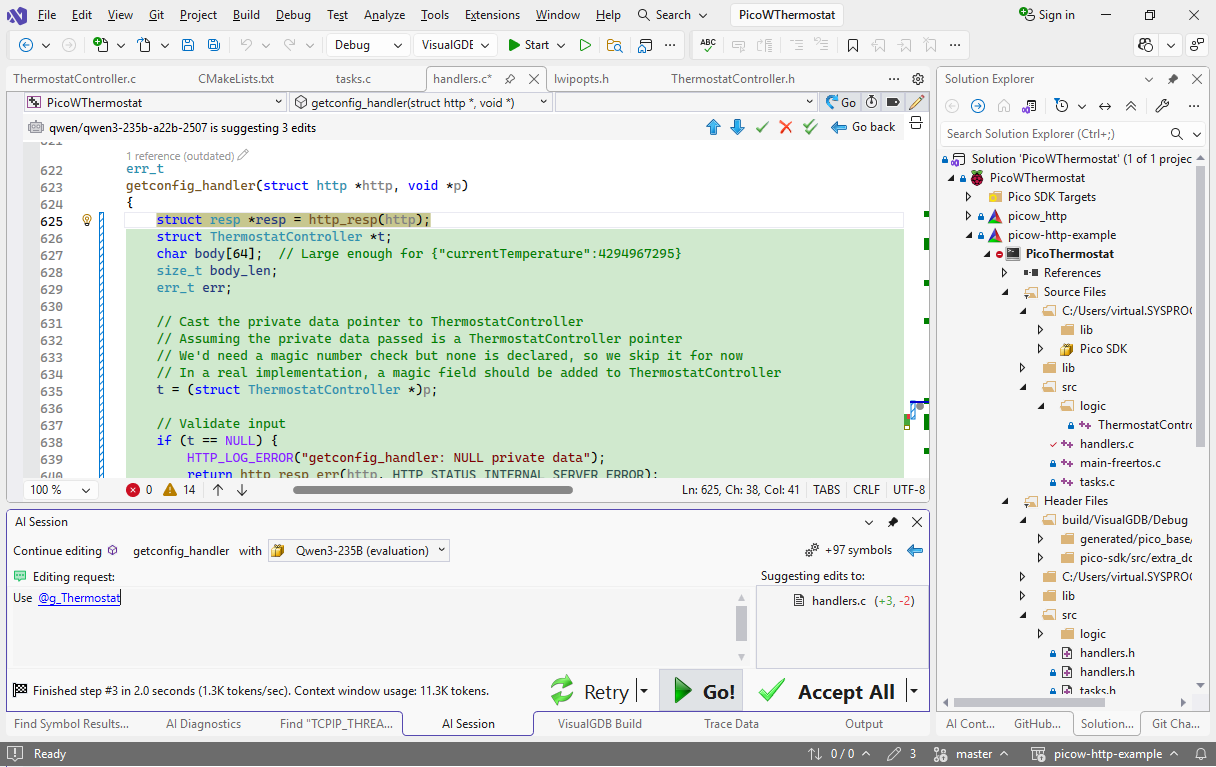The image size is (1216, 767).
Task: Open the Analyze menu
Action: [384, 15]
